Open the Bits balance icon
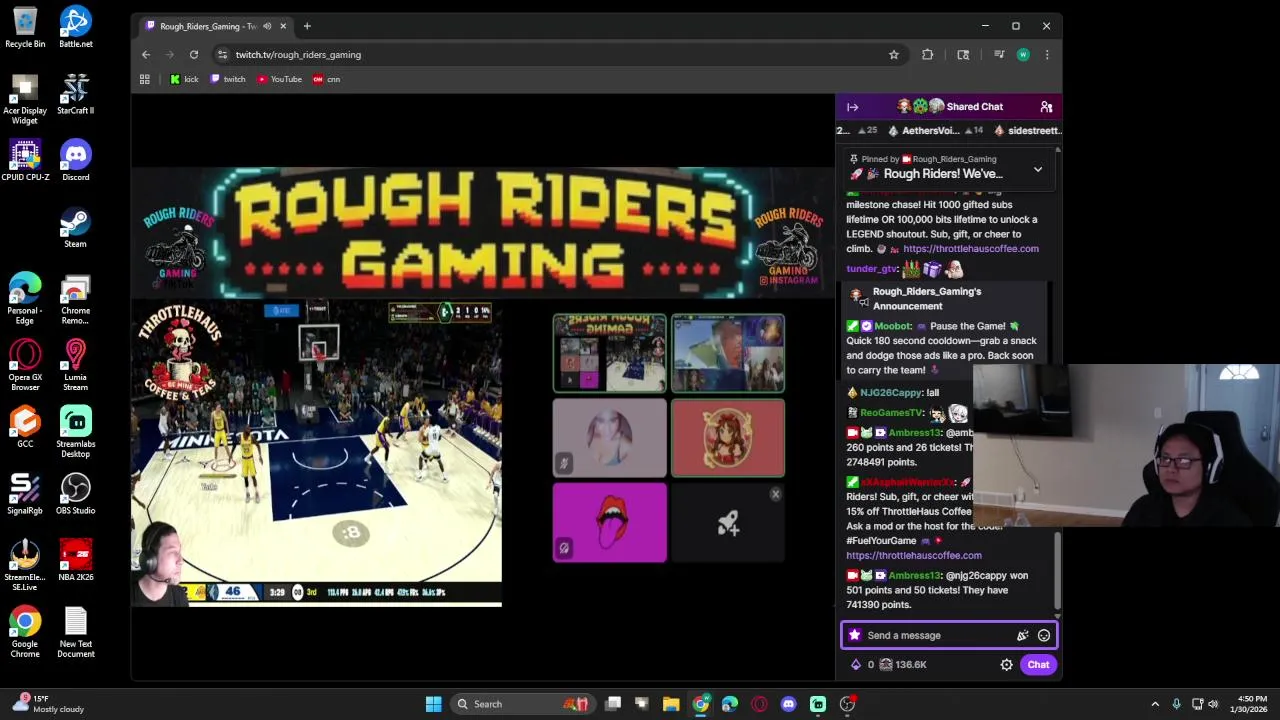This screenshot has height=720, width=1280. coord(856,664)
